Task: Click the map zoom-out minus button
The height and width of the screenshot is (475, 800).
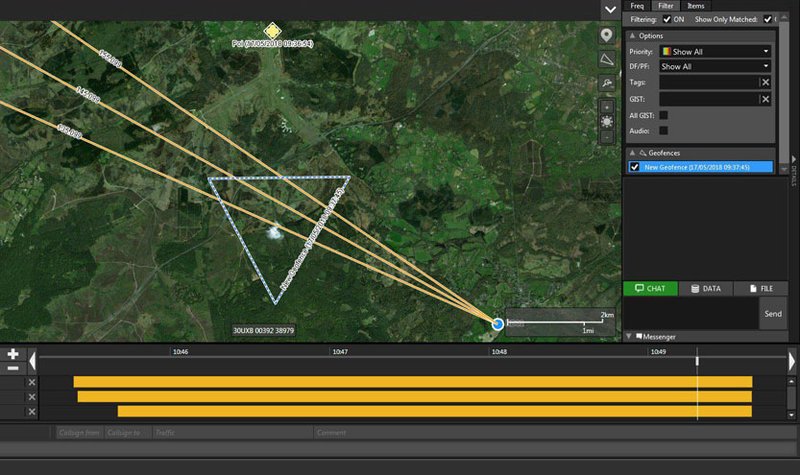Action: [607, 136]
